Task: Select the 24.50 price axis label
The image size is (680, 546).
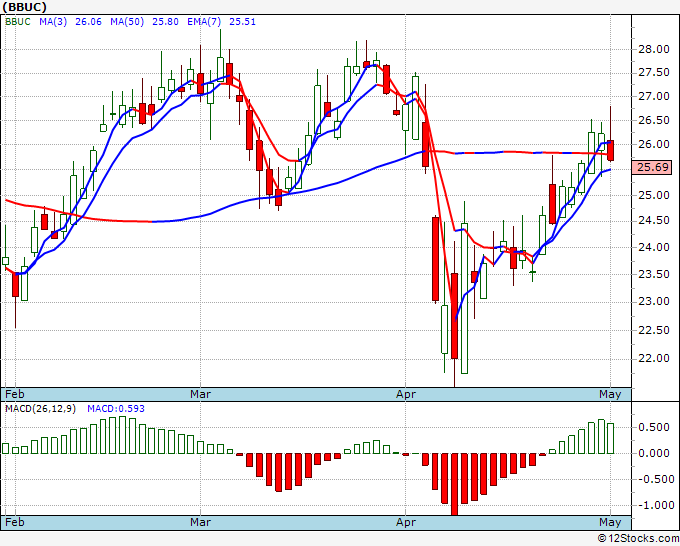Action: pos(654,220)
